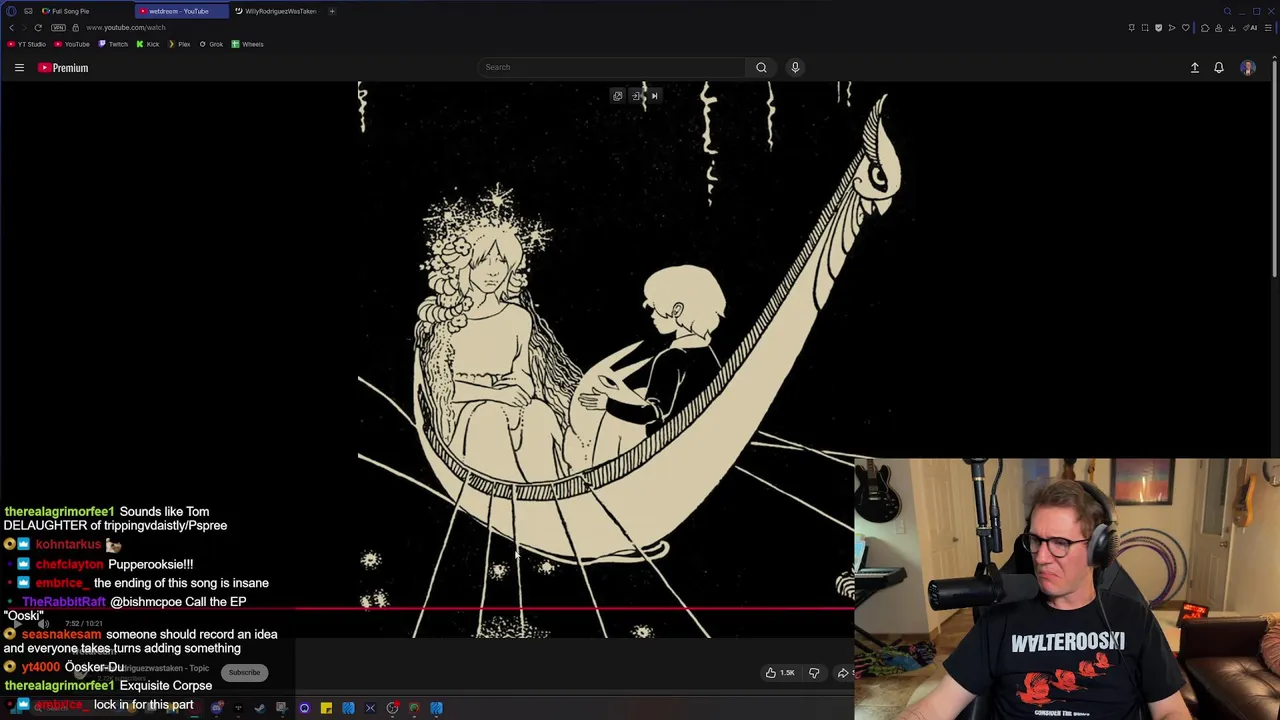Screen dimensions: 1280x720
Task: Click chat username therealagrimorfee1 above Exquisite Corpse
Action: click(59, 686)
